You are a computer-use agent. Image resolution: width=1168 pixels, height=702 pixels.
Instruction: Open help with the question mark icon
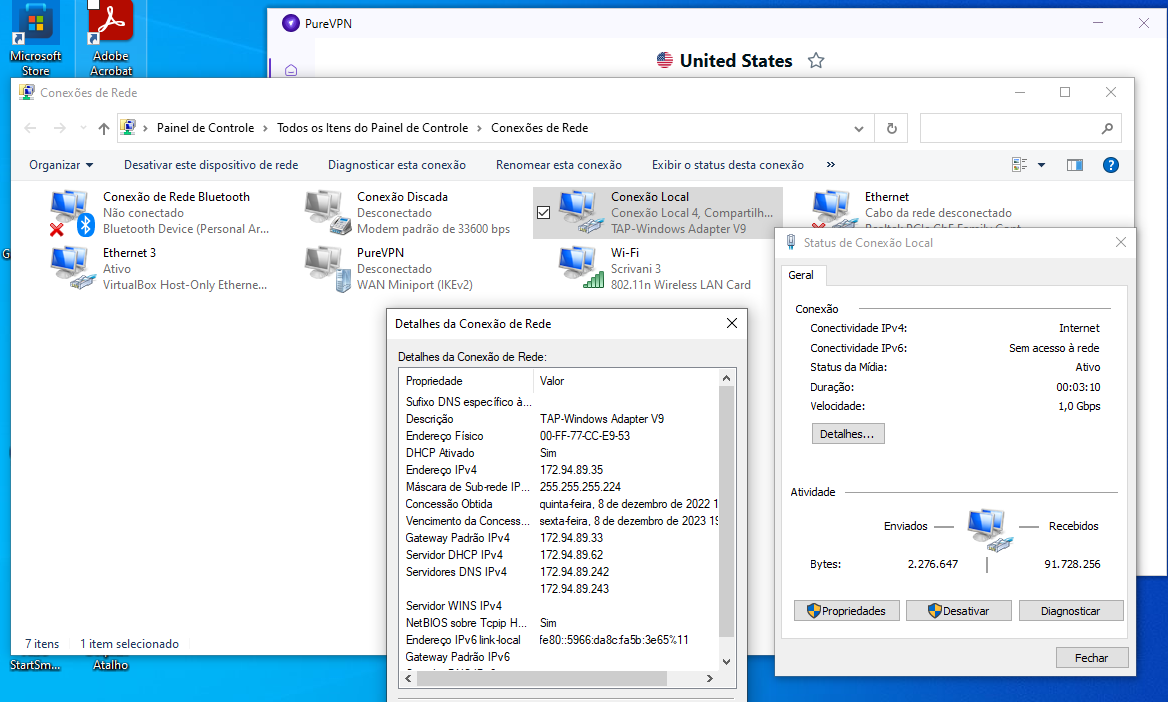[1111, 165]
